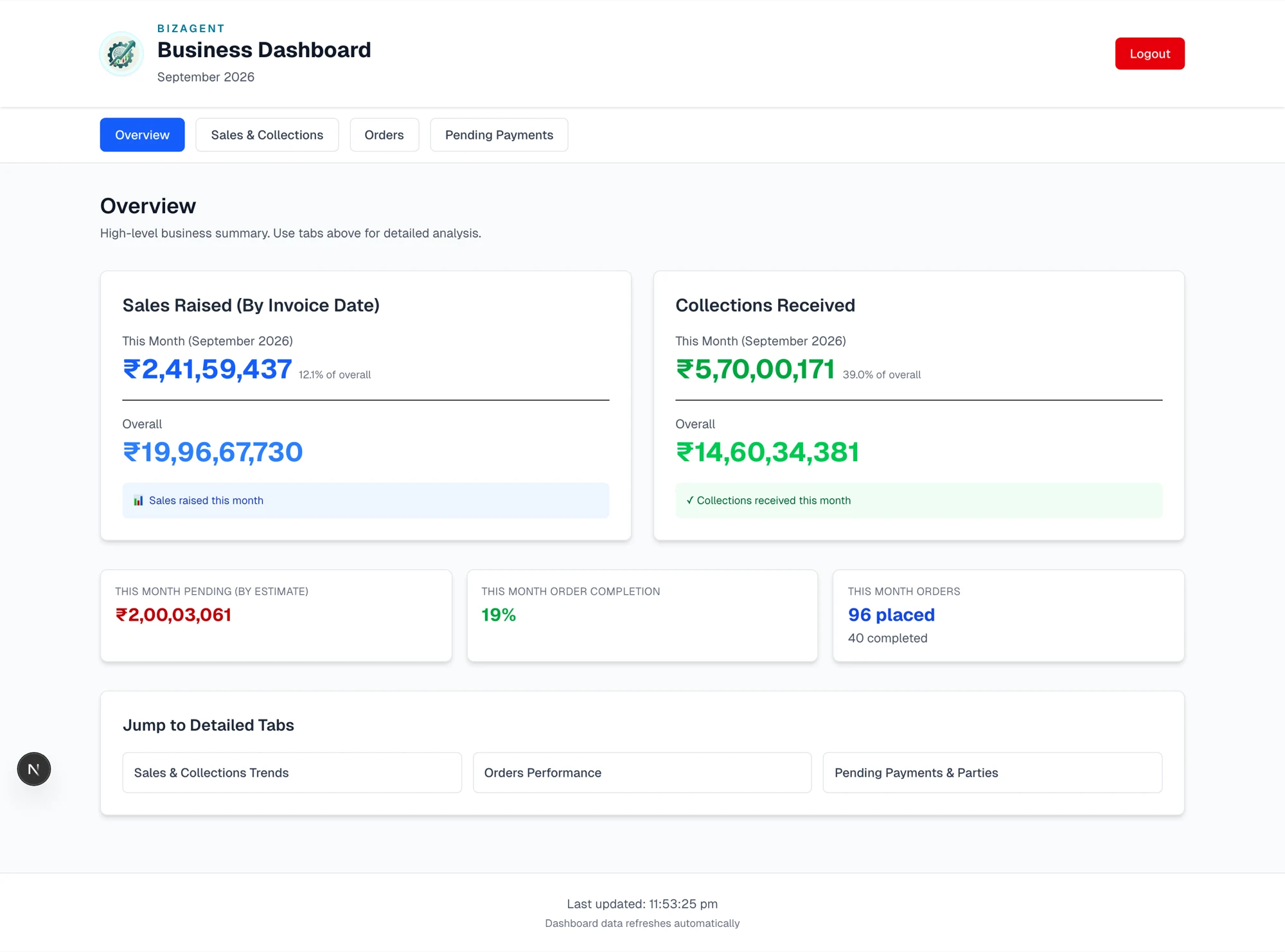Switch to the Overview tab
Image resolution: width=1285 pixels, height=952 pixels.
tap(142, 135)
